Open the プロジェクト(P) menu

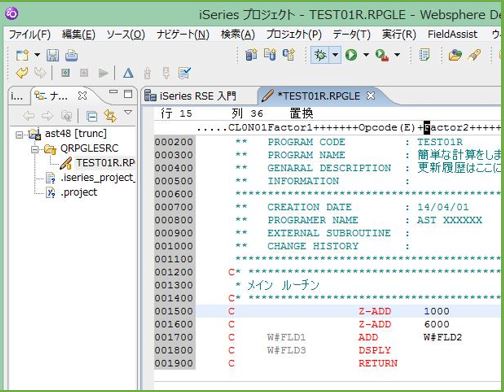click(x=294, y=34)
